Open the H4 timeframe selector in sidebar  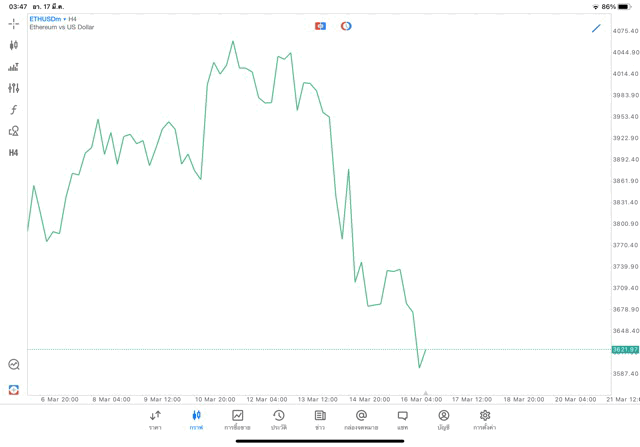[x=13, y=153]
